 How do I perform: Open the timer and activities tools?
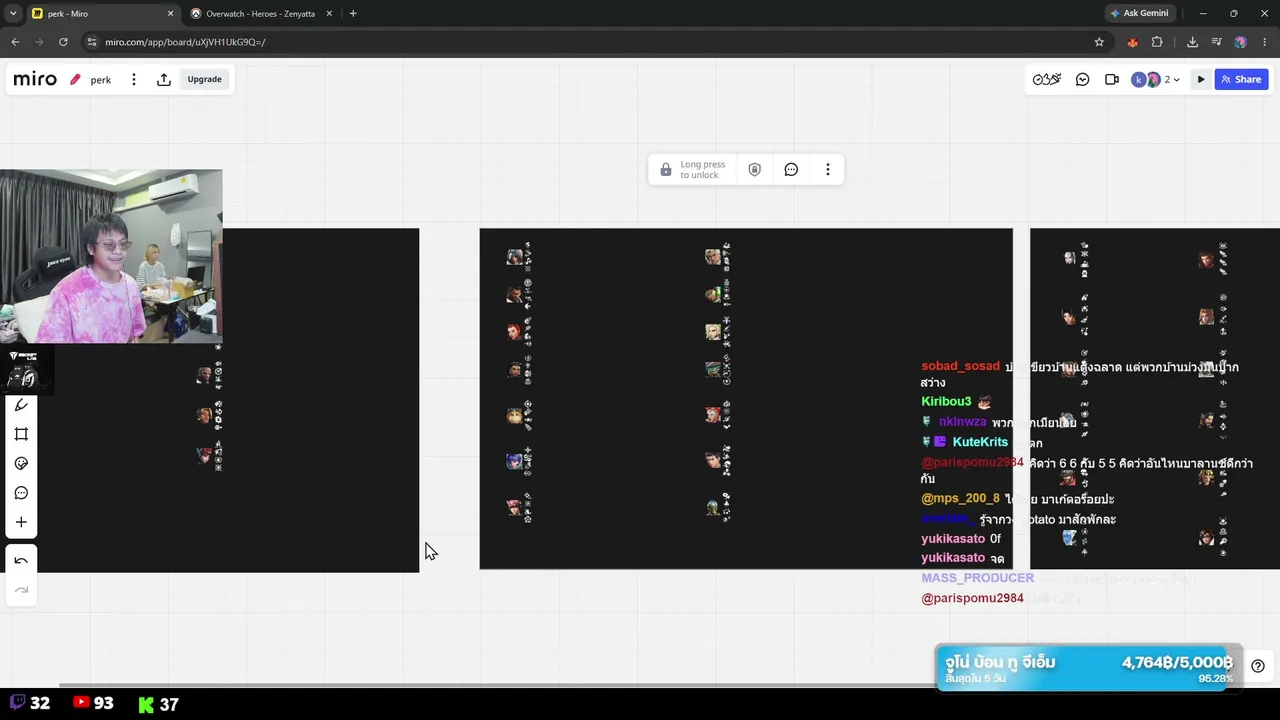1047,80
